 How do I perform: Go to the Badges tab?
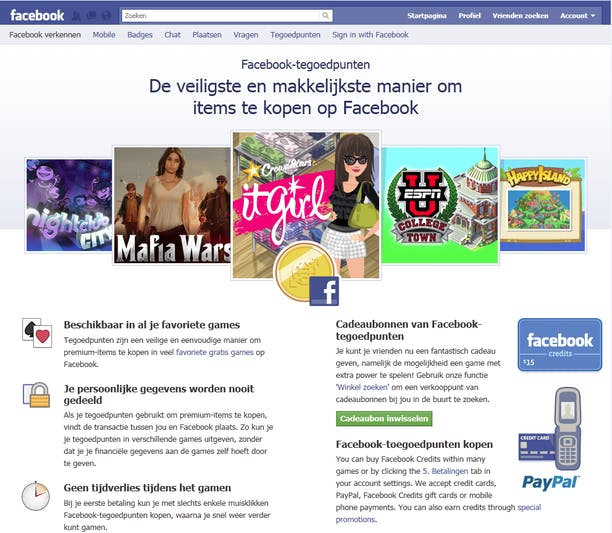pyautogui.click(x=140, y=35)
